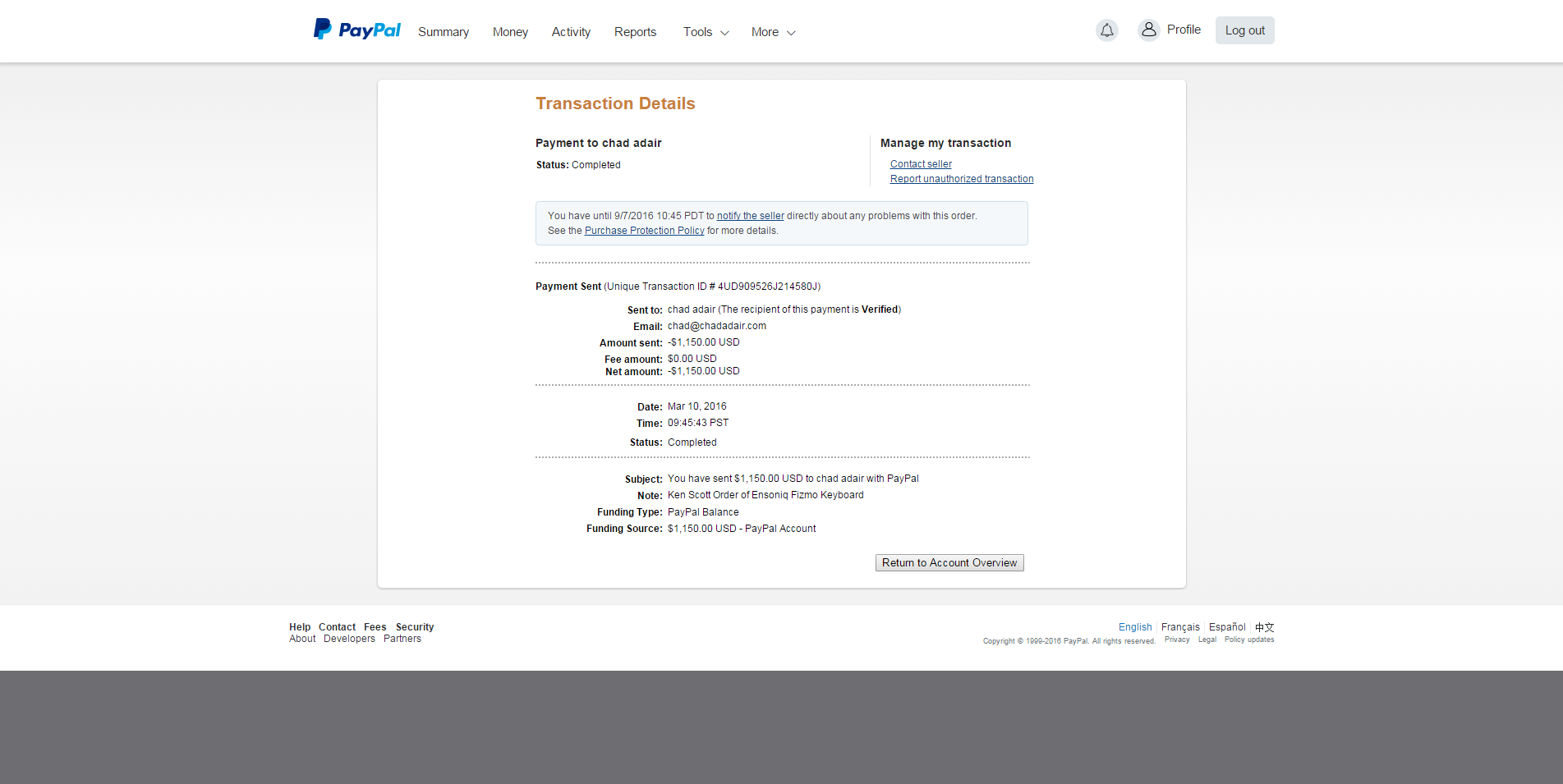Open the notifications bell

(x=1107, y=30)
